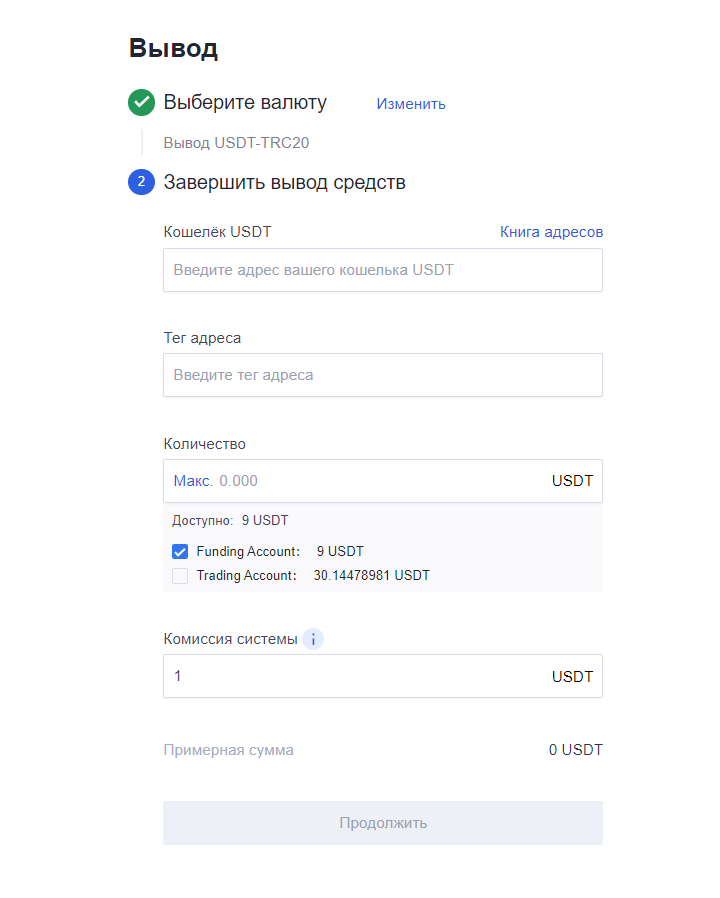Select the Вывод USDT-TRC20 text
The width and height of the screenshot is (720, 898).
236,143
